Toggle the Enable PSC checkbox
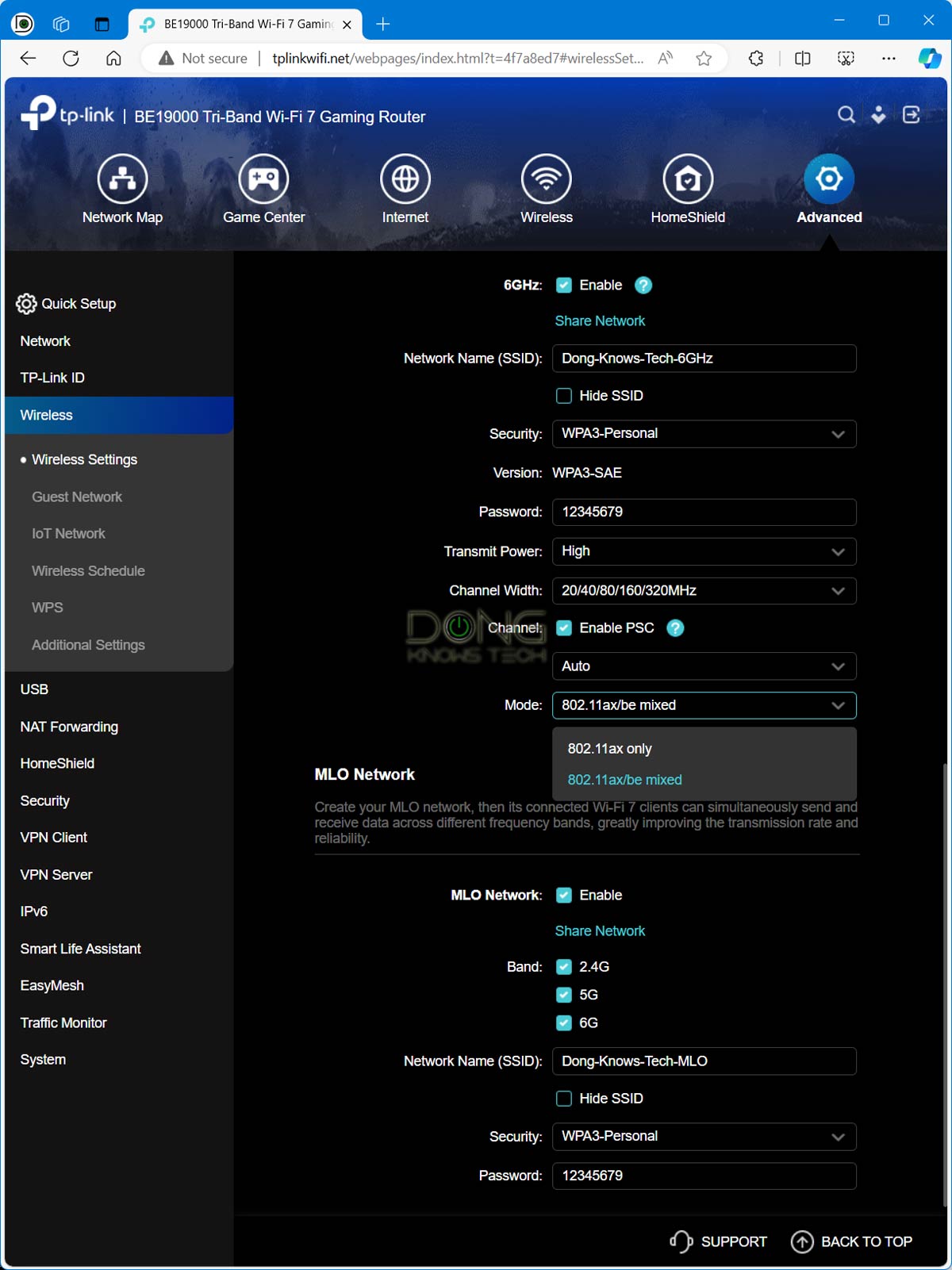 coord(564,628)
